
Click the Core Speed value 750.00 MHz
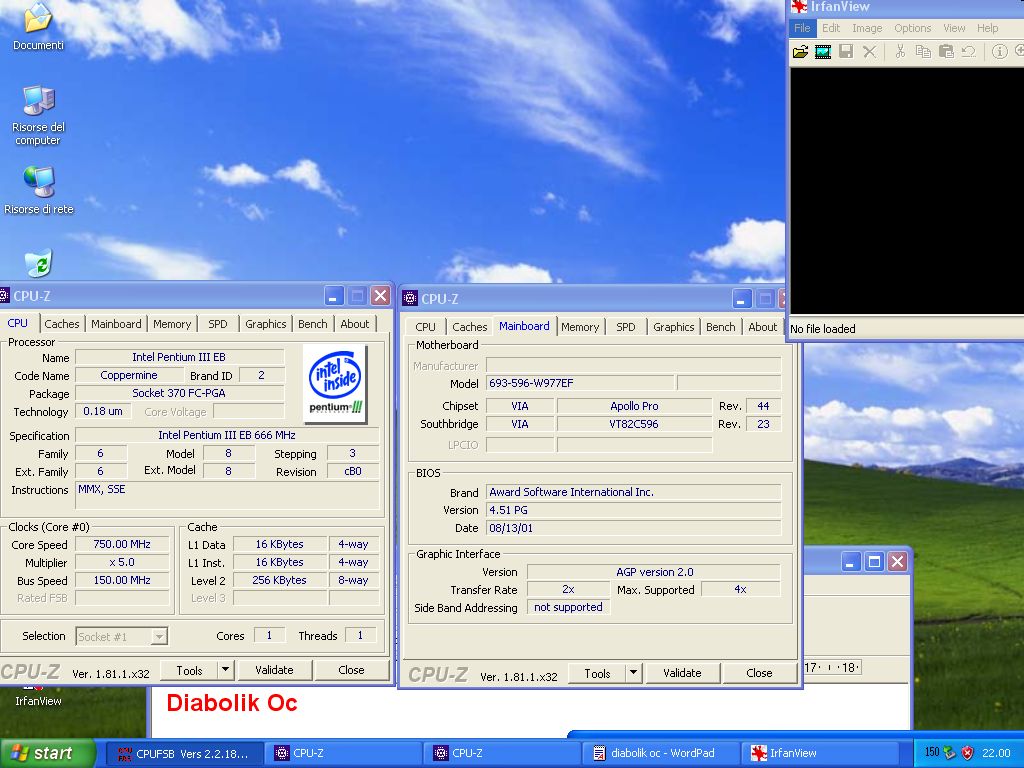(x=122, y=544)
